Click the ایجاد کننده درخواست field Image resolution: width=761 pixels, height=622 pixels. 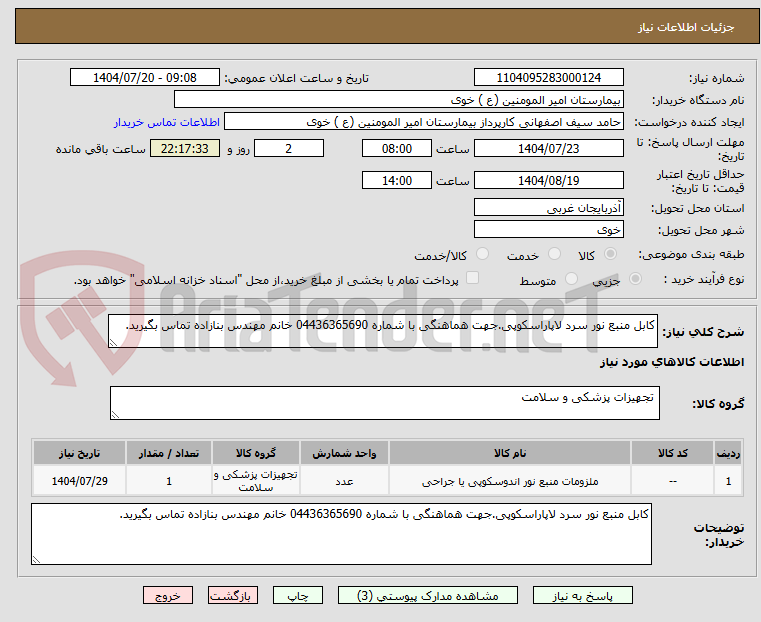tap(424, 122)
